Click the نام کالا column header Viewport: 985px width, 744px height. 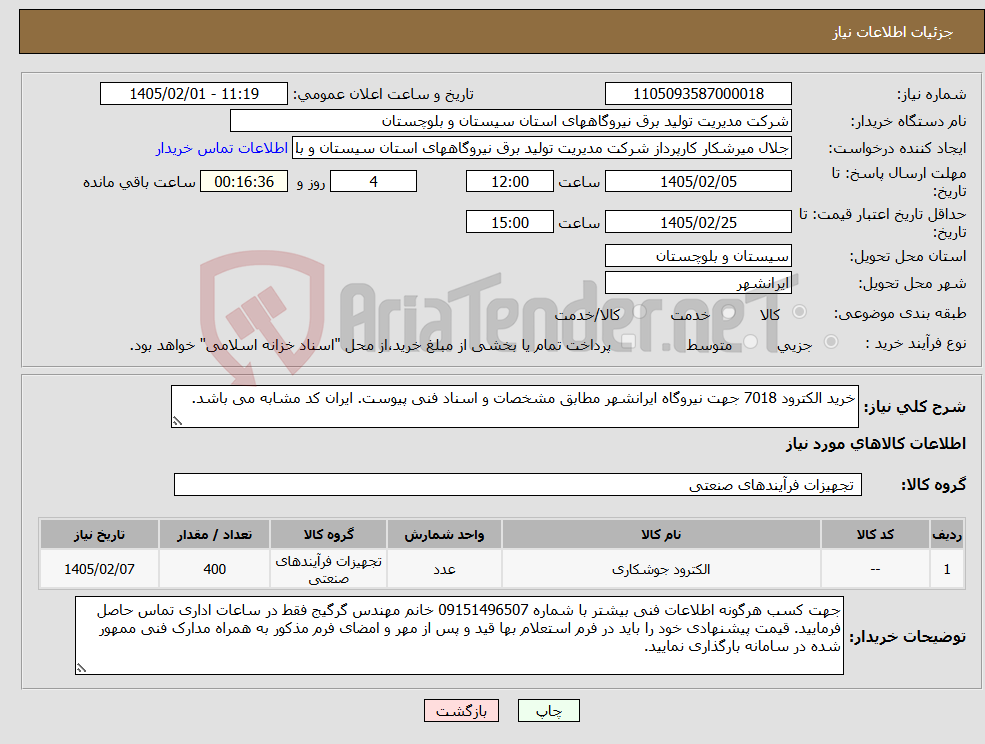[x=661, y=534]
